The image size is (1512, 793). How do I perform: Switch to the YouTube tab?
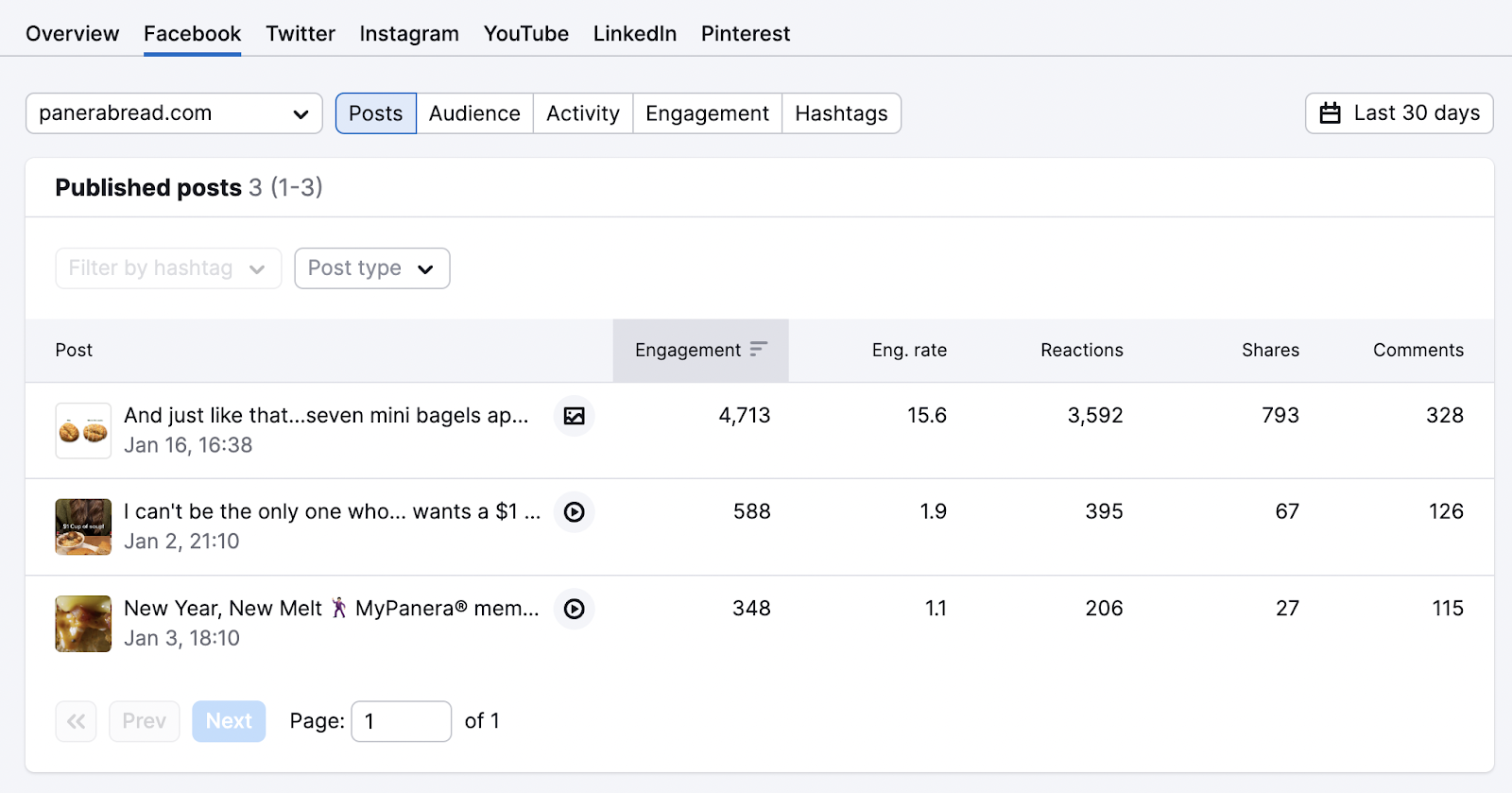[526, 34]
